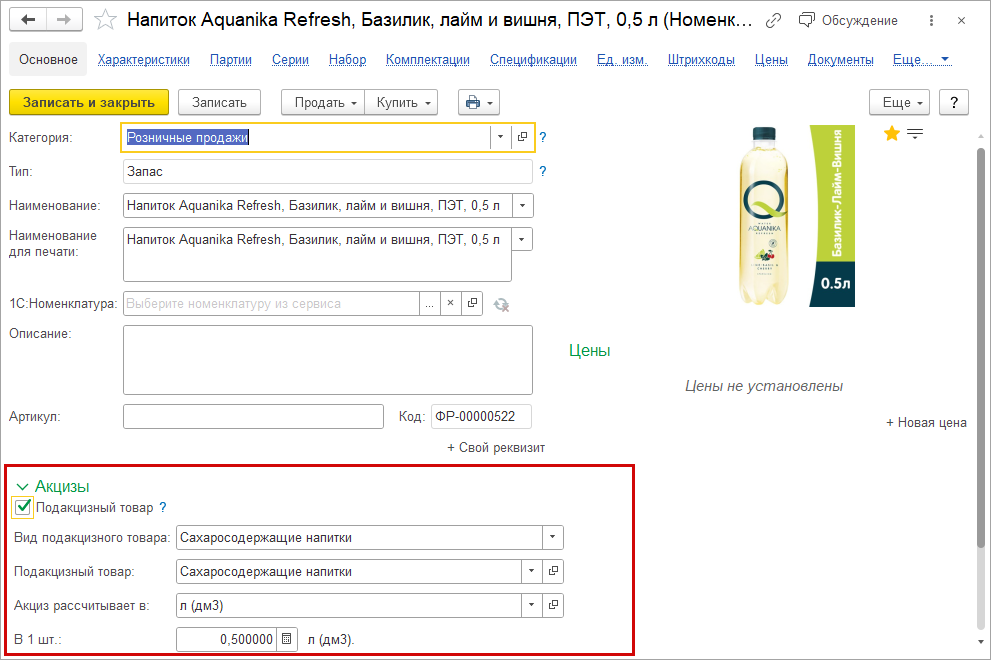Copy link to this item via chain icon

pos(773,21)
